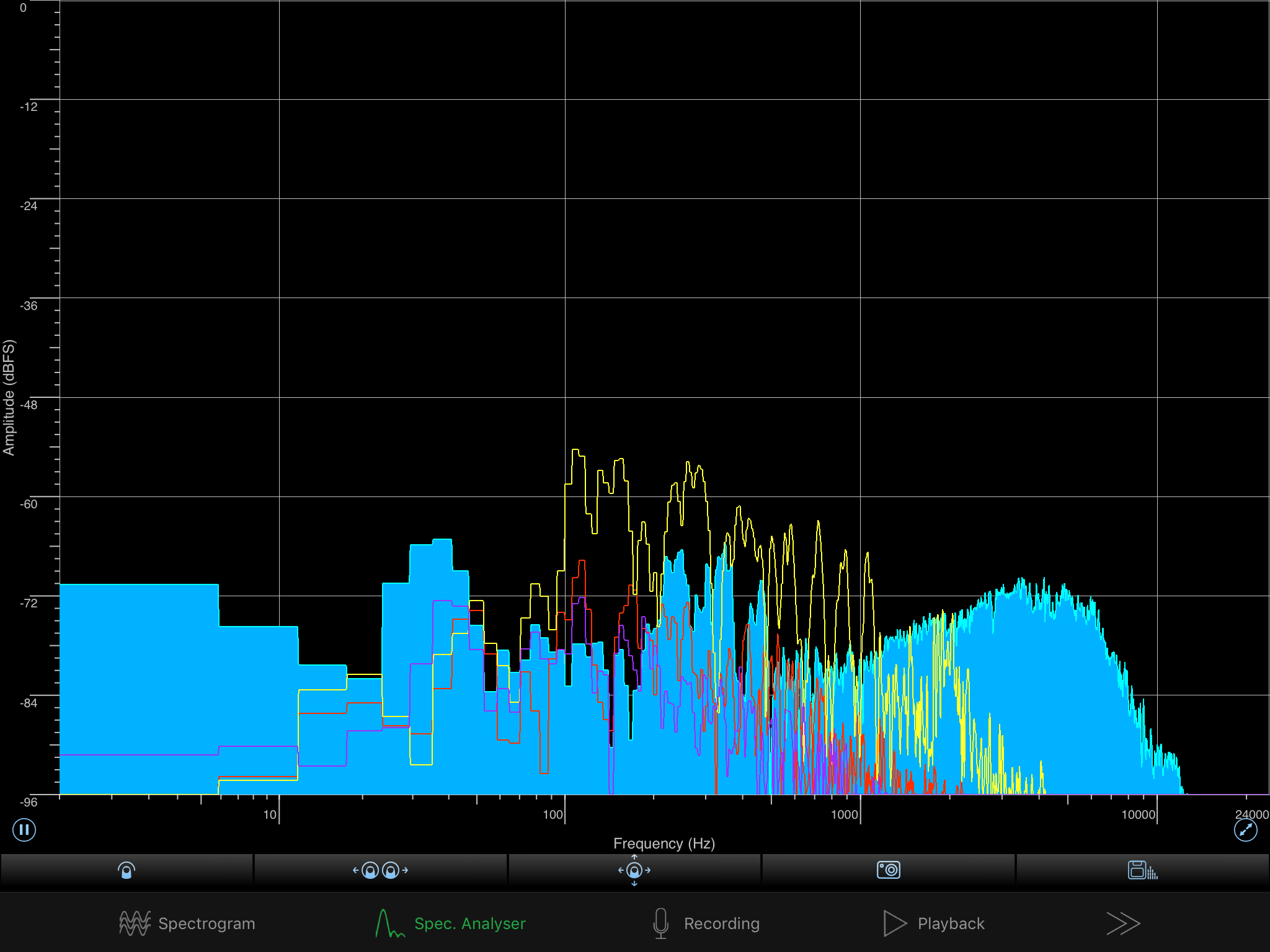1270x952 pixels.
Task: Expand the graph to full screen
Action: coord(1245,829)
